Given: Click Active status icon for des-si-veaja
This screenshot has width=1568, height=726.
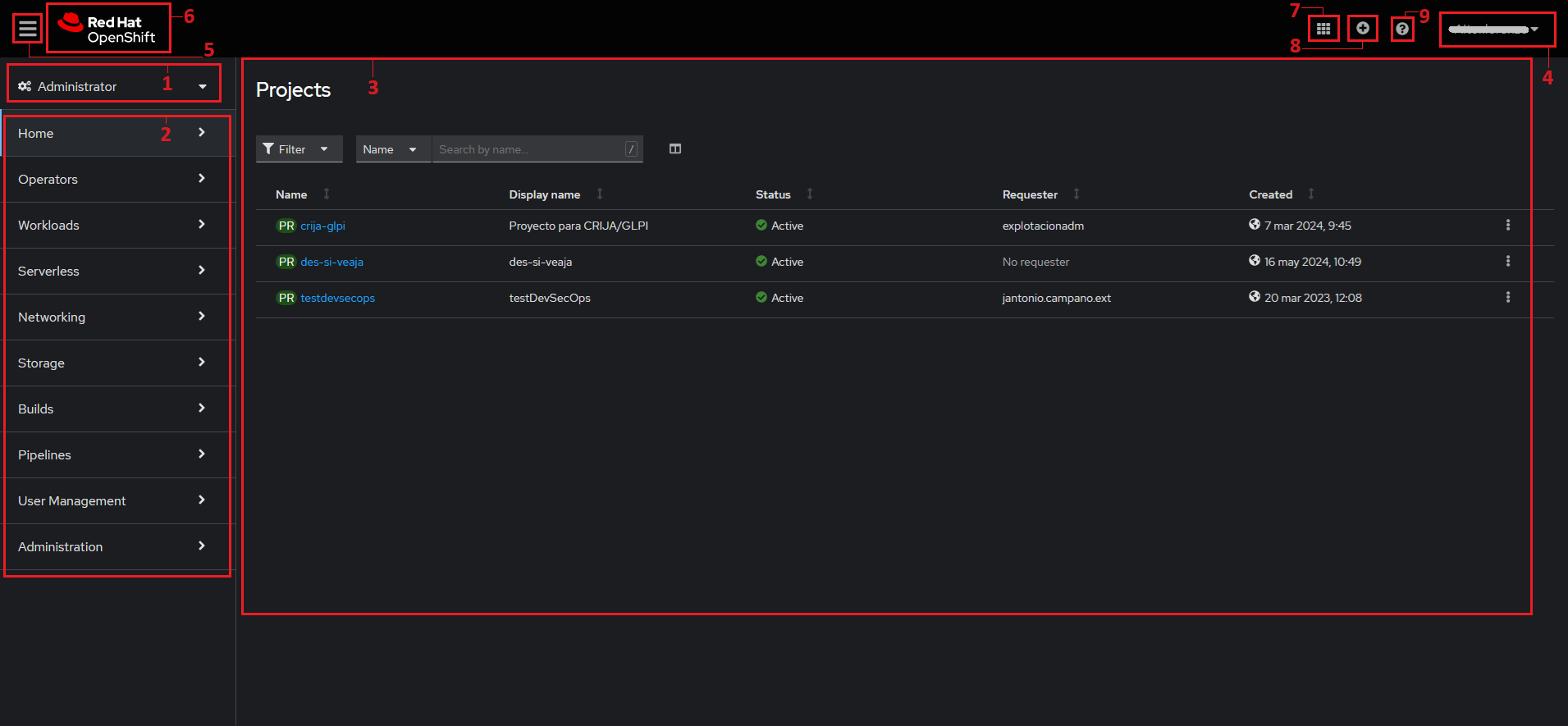Looking at the screenshot, I should [761, 261].
